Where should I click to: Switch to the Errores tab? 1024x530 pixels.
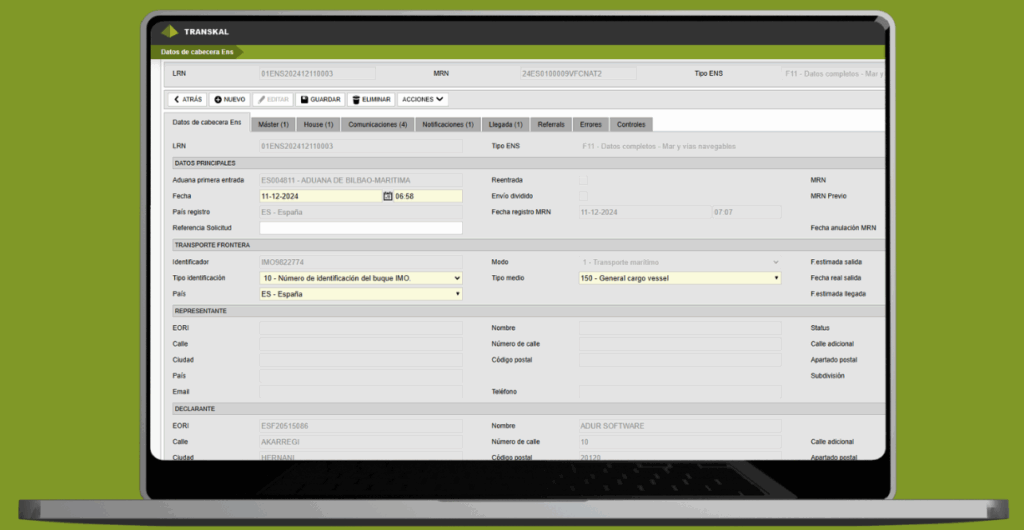tap(590, 125)
